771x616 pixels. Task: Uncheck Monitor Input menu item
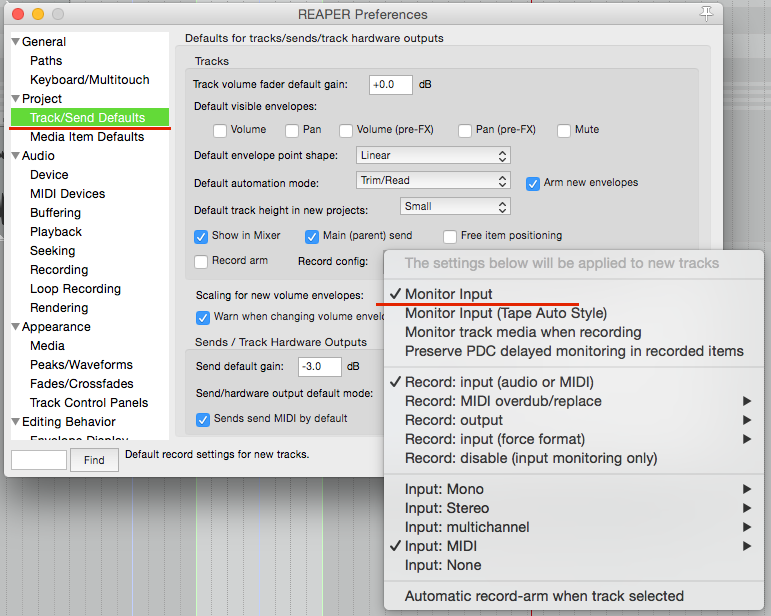574,294
